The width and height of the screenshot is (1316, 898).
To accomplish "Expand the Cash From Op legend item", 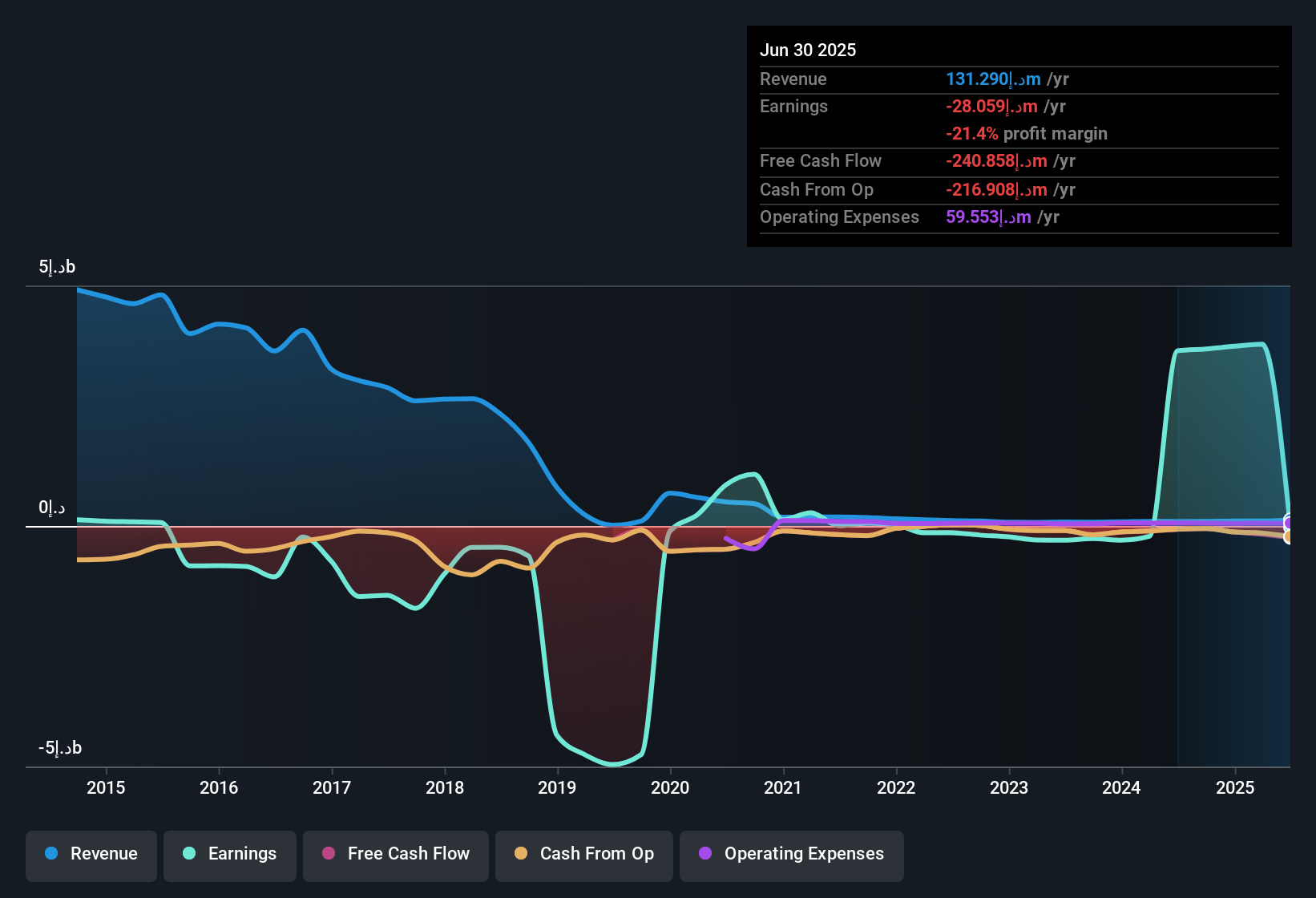I will tap(583, 854).
